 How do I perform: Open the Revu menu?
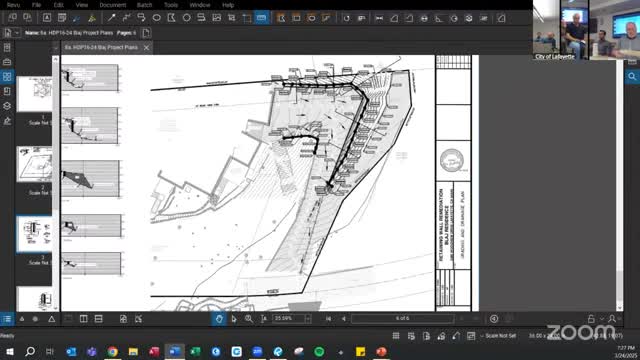pos(13,5)
